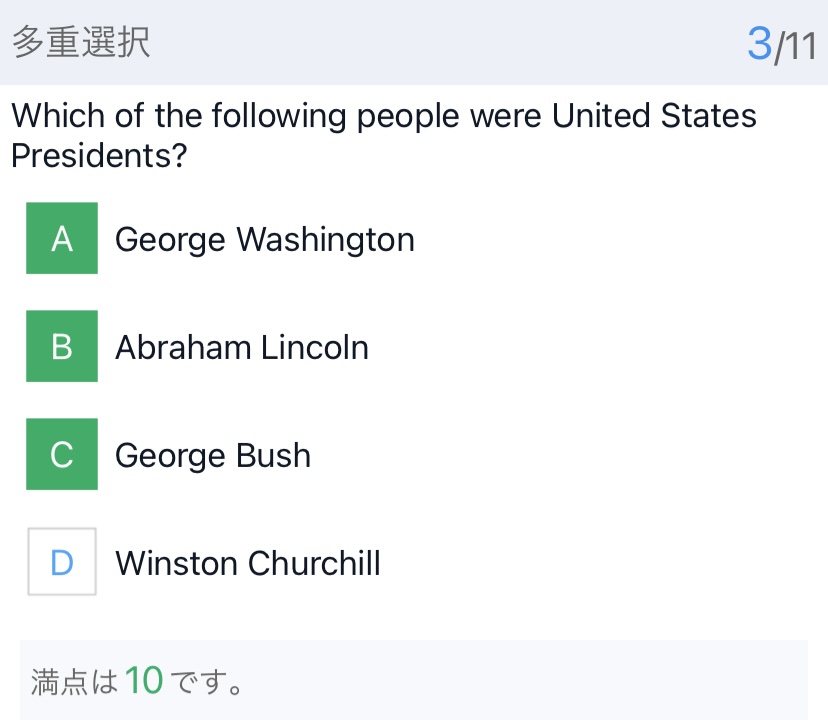
Task: Click the green score number 10
Action: click(x=144, y=681)
